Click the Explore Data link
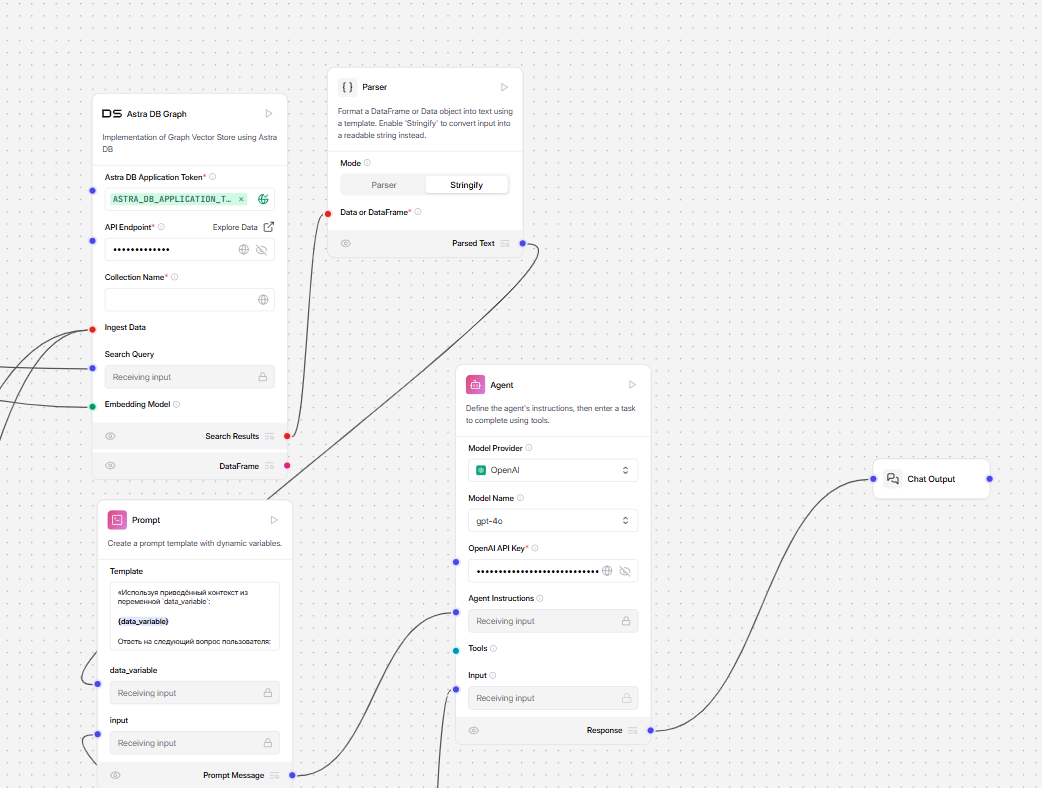The image size is (1042, 788). [235, 227]
